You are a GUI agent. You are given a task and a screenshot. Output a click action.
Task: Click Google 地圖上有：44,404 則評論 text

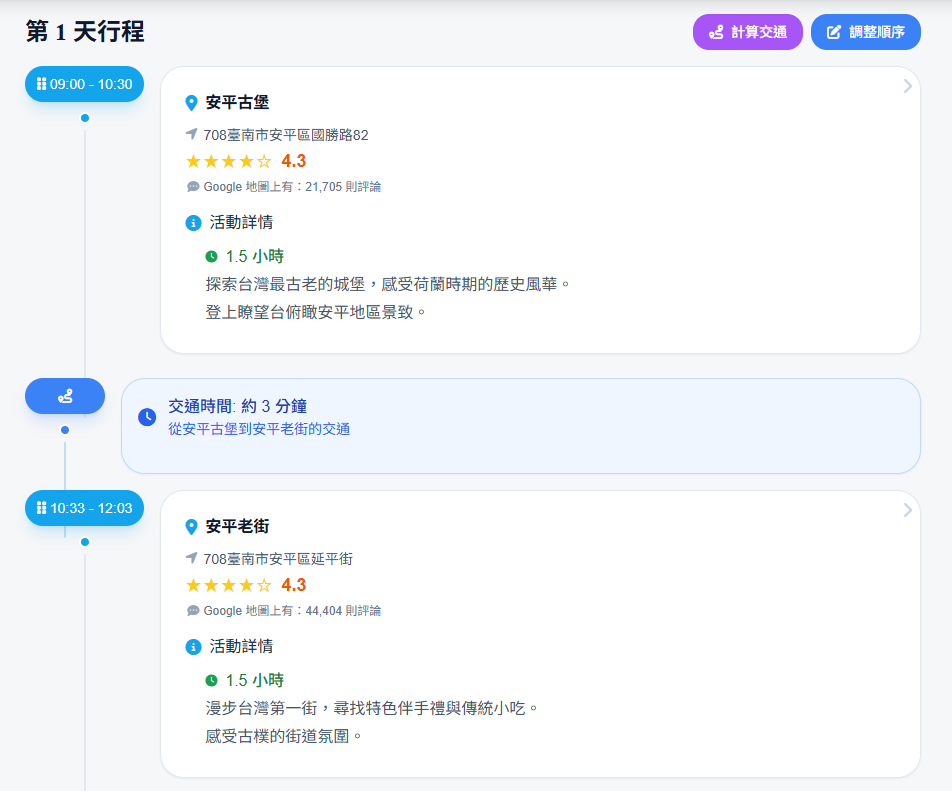[x=292, y=610]
